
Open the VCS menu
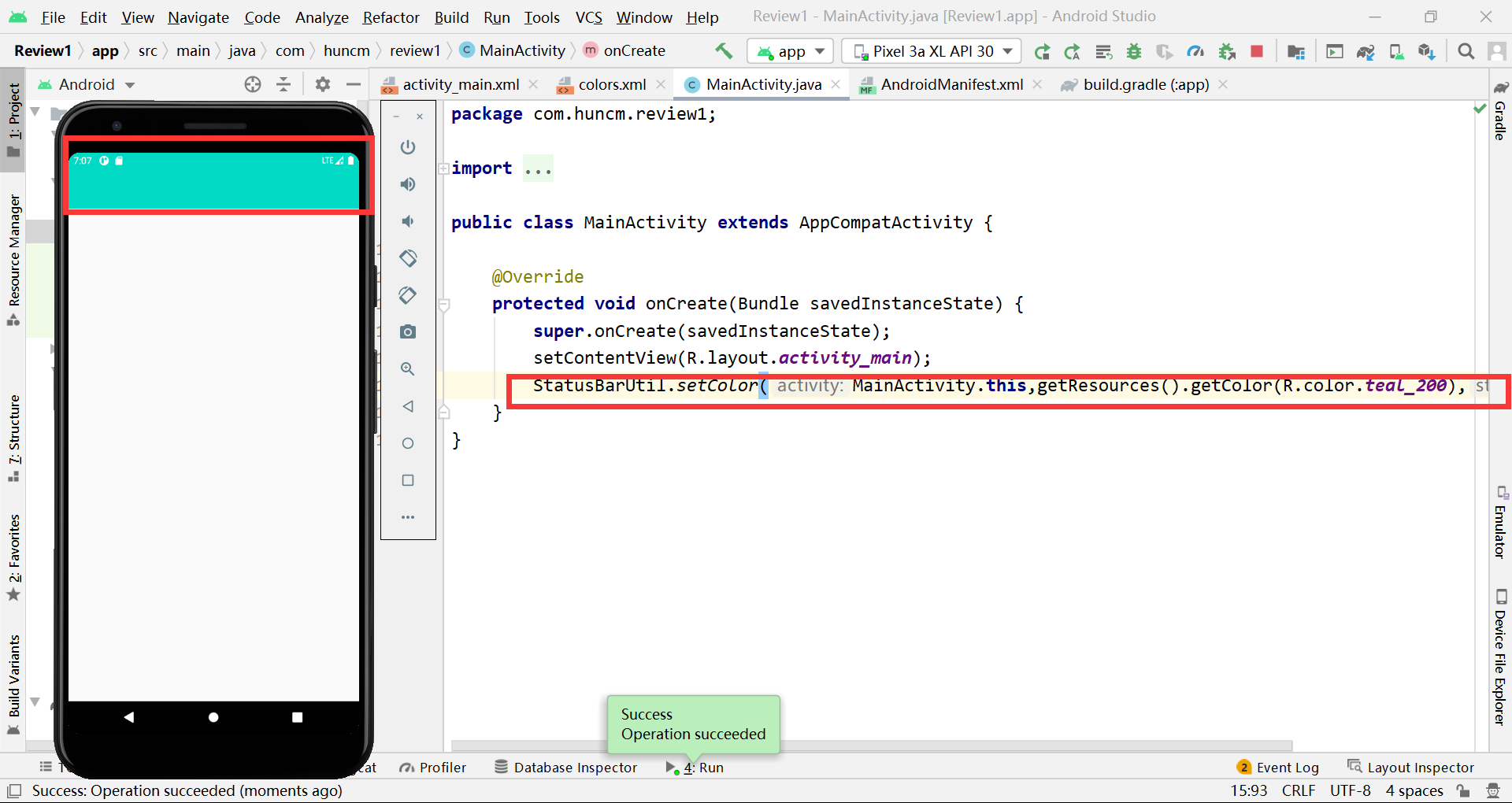click(x=588, y=17)
